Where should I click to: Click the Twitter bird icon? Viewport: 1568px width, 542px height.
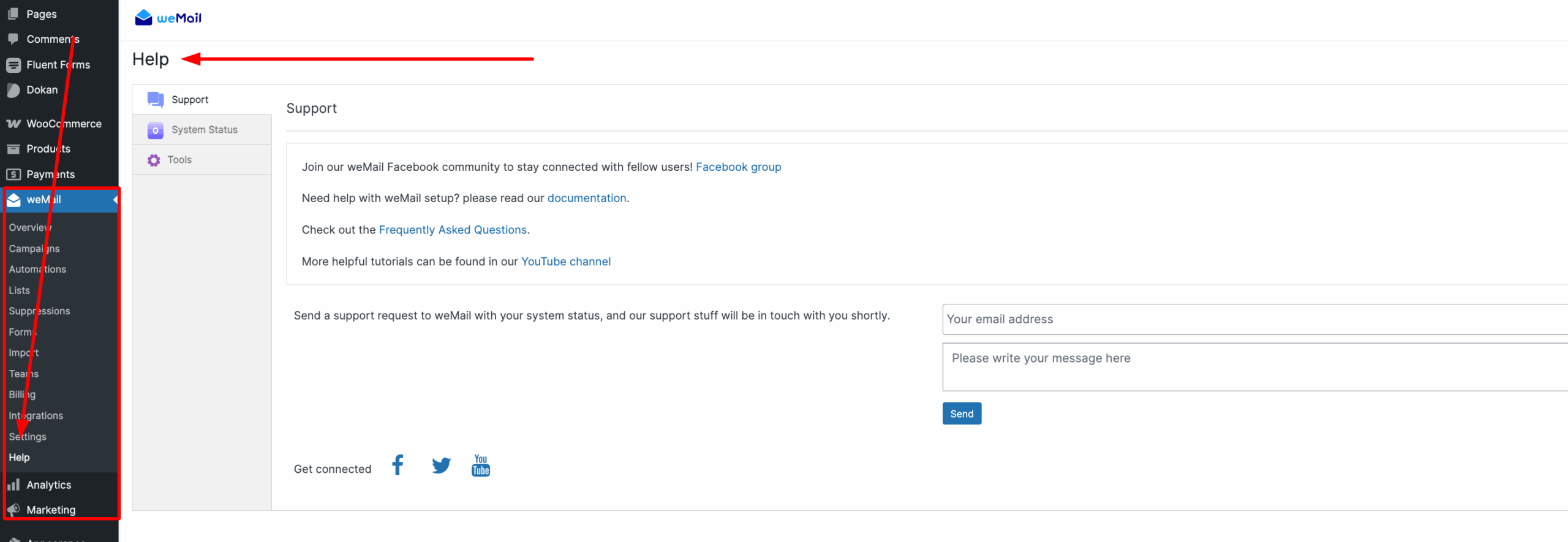coord(441,466)
